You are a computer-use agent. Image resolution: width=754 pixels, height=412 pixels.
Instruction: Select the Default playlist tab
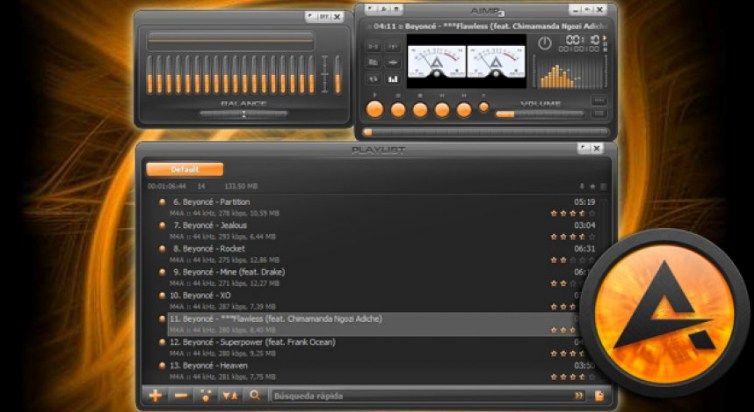(x=184, y=169)
